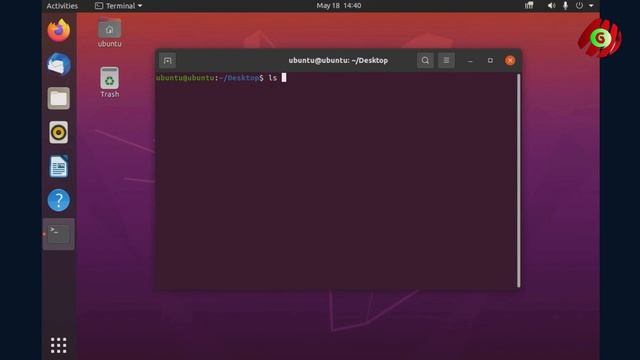
Task: Open the ubuntu home folder icon
Action: click(109, 33)
